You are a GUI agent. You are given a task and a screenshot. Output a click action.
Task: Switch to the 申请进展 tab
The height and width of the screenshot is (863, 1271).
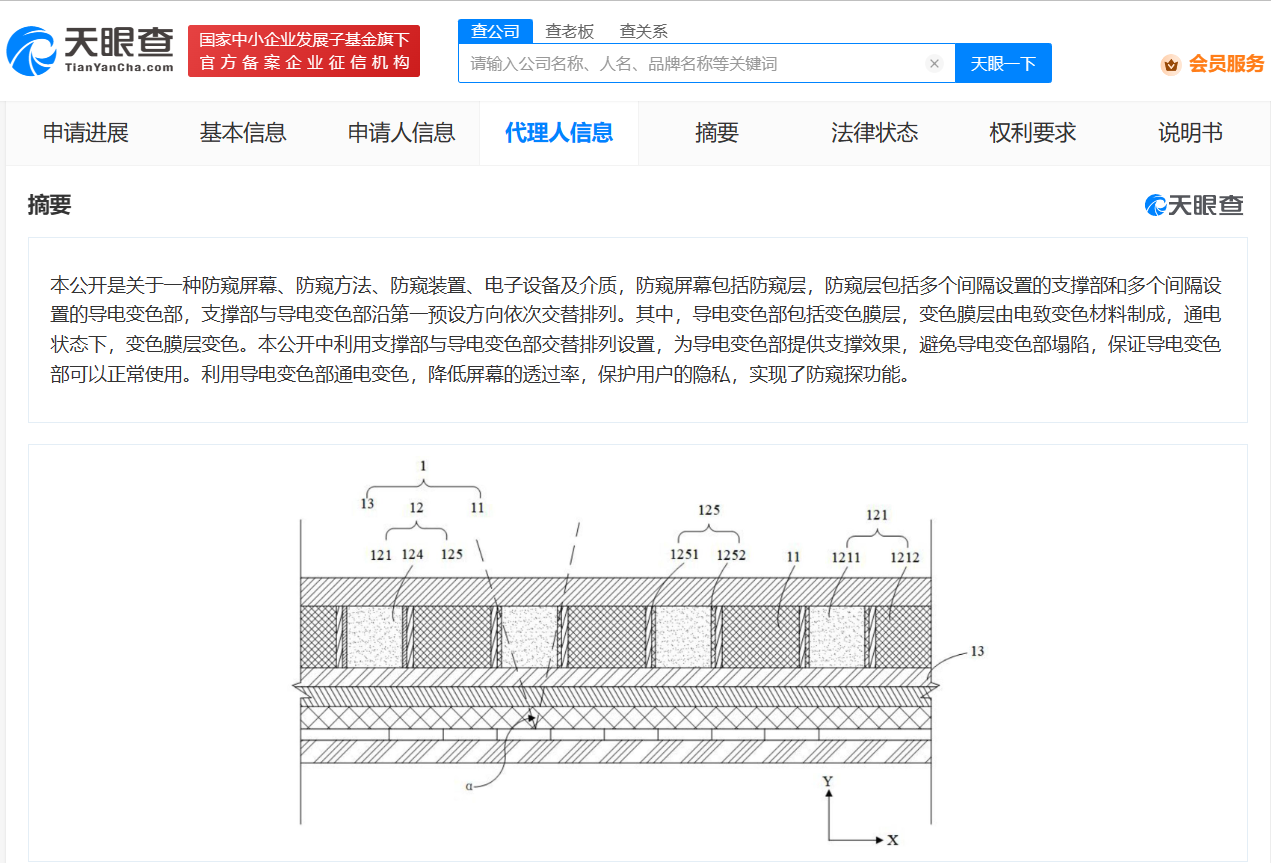(85, 132)
